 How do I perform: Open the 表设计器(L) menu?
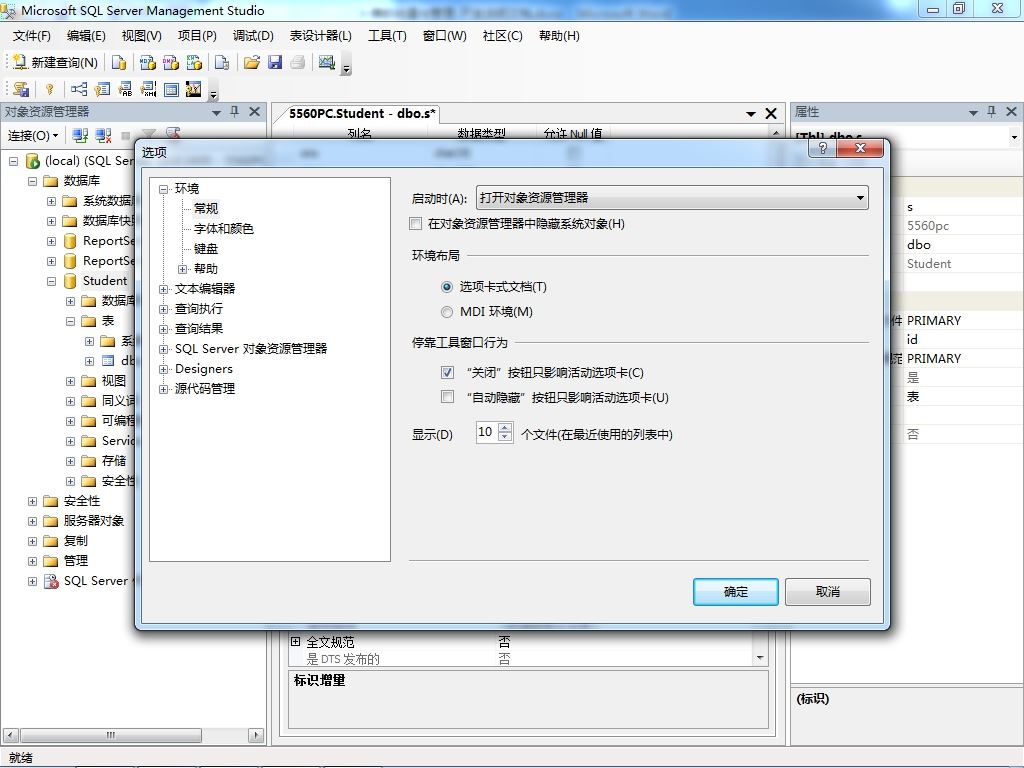(x=320, y=36)
